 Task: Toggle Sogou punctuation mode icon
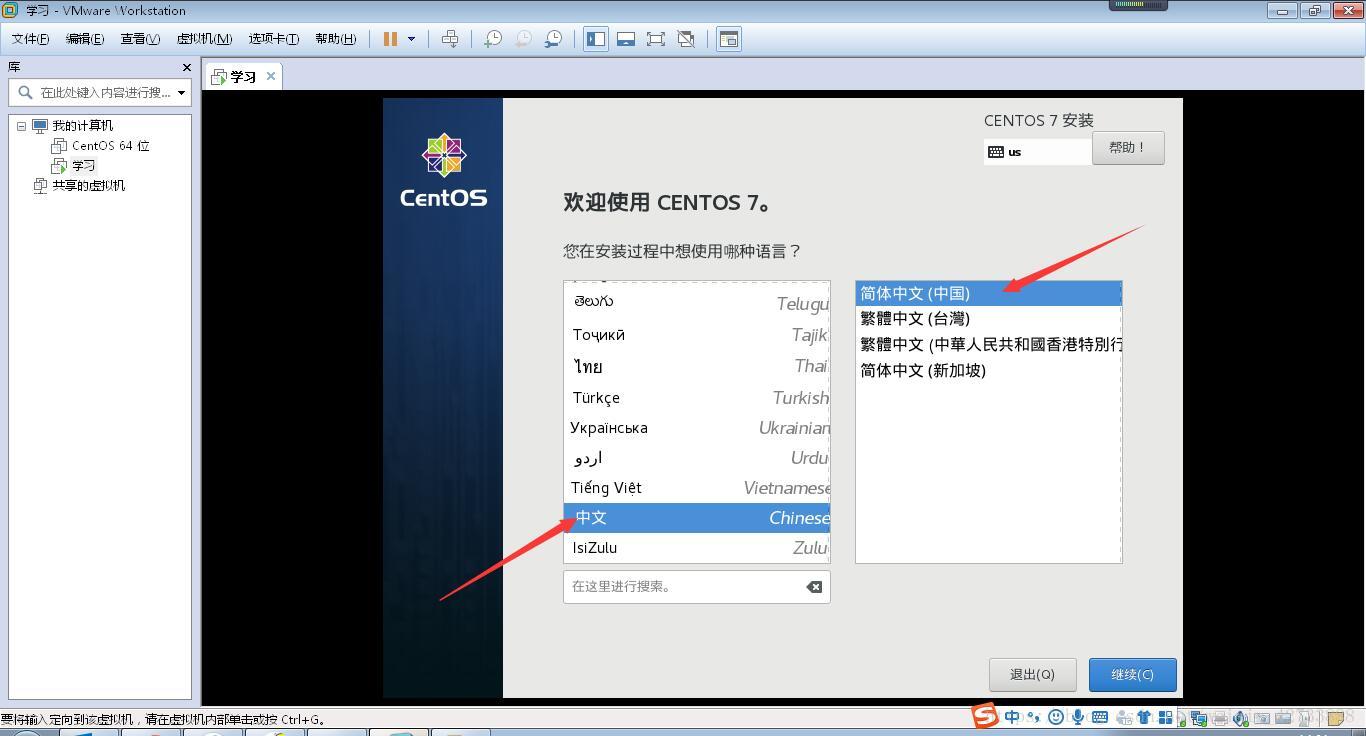click(1033, 717)
